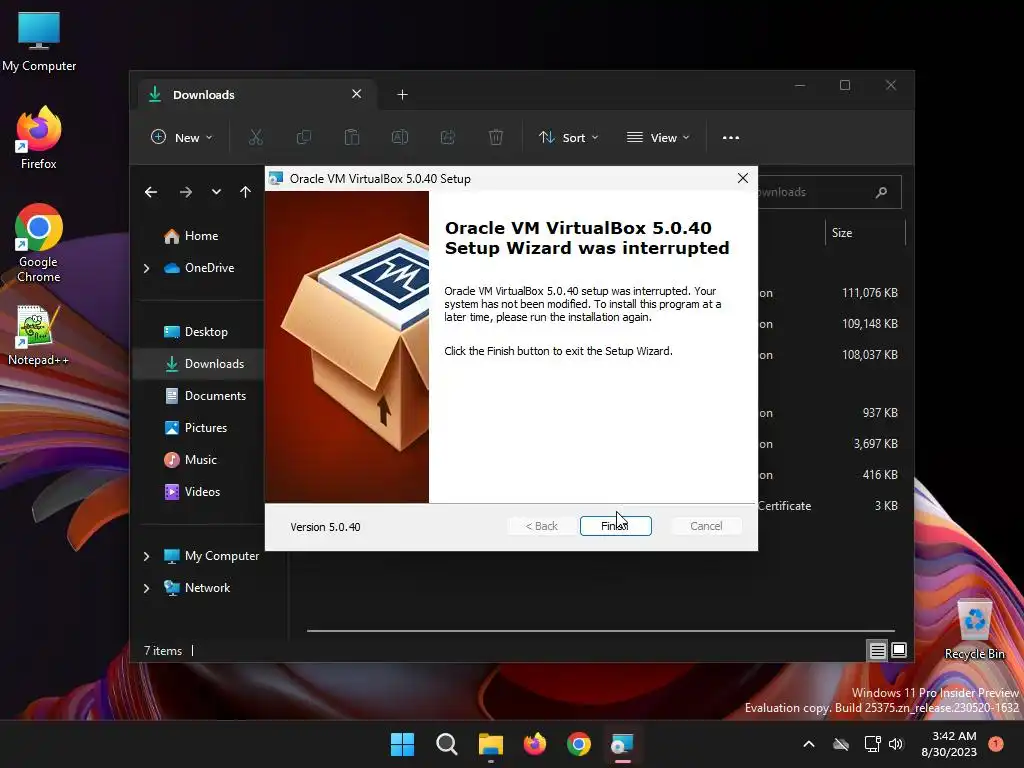
Task: Click the Certificate type cell
Action: (x=784, y=505)
